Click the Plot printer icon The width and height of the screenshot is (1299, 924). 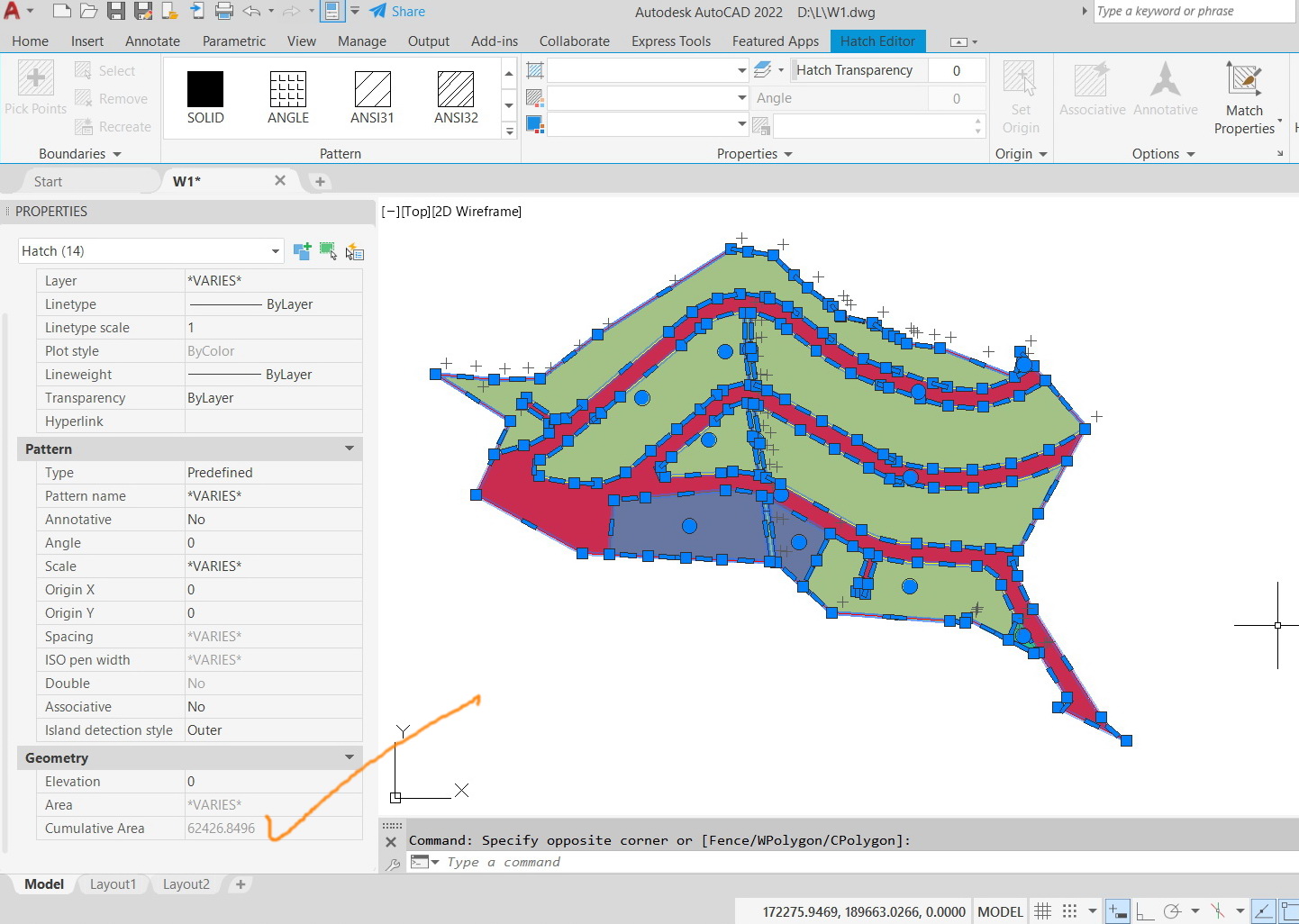pos(223,11)
